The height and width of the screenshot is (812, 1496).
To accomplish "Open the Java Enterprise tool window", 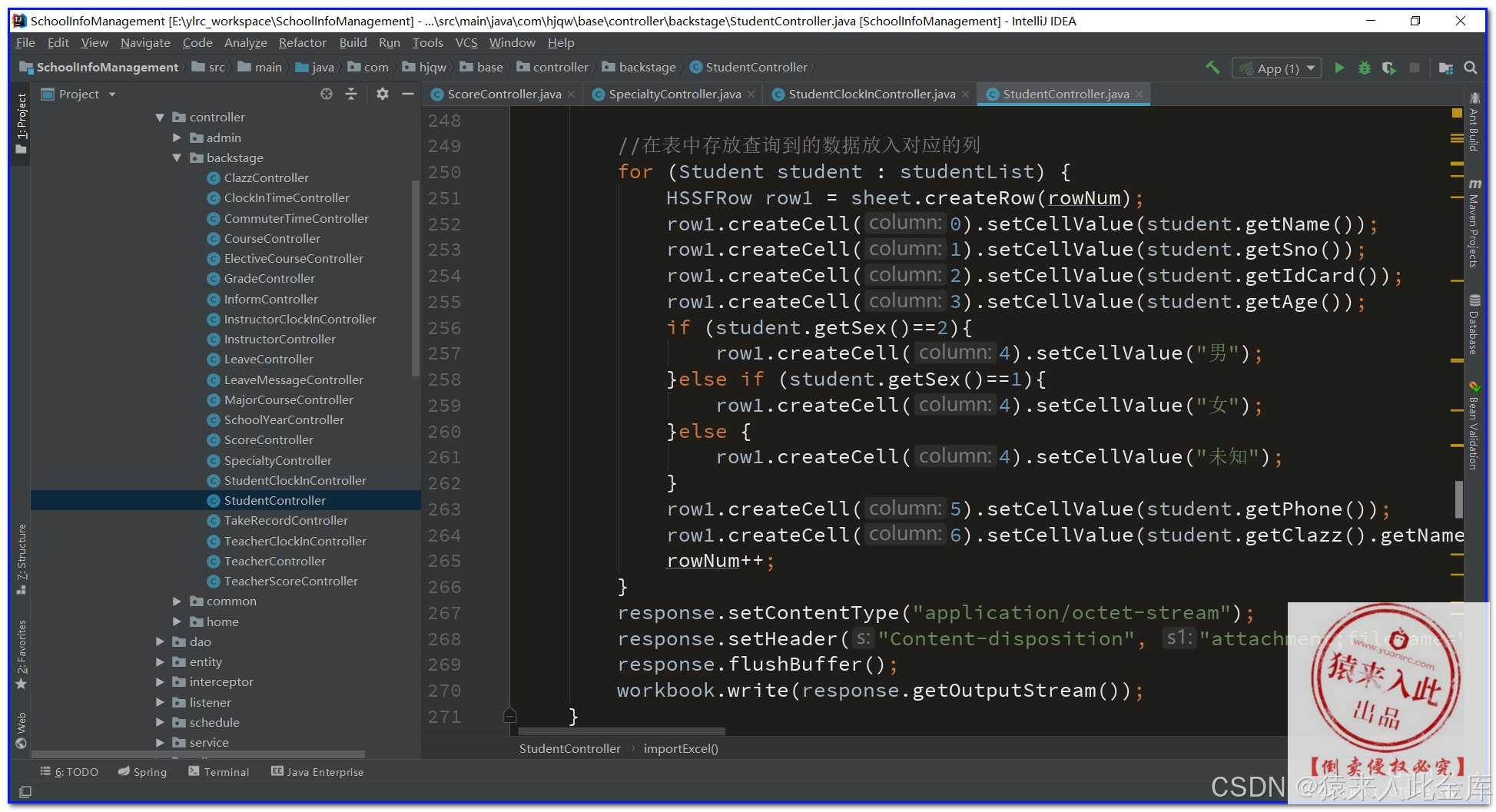I will 317,771.
